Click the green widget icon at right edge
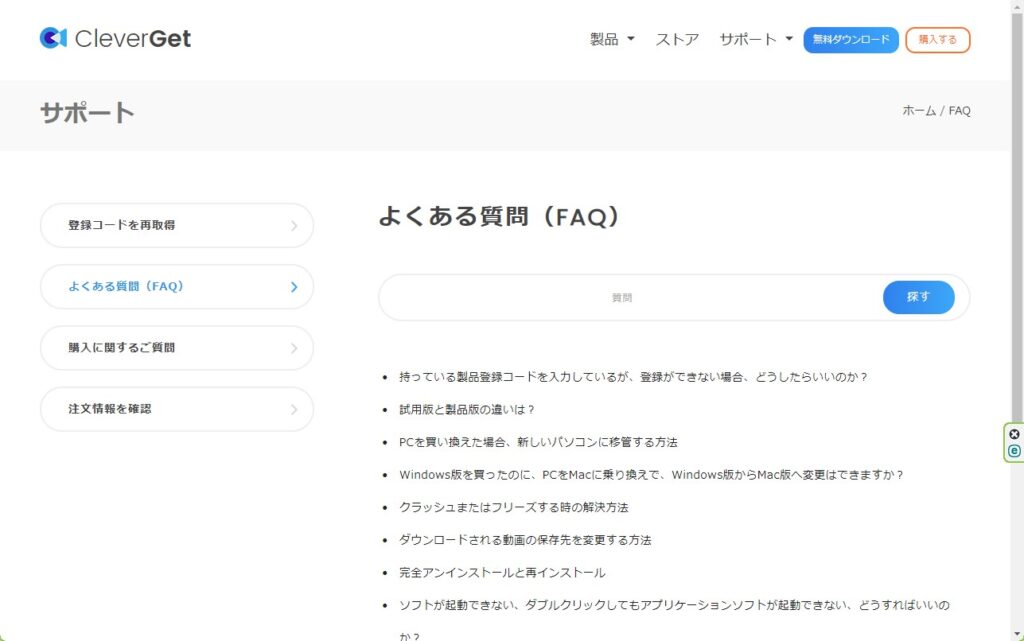Screen dimensions: 1024x641 [1014, 451]
